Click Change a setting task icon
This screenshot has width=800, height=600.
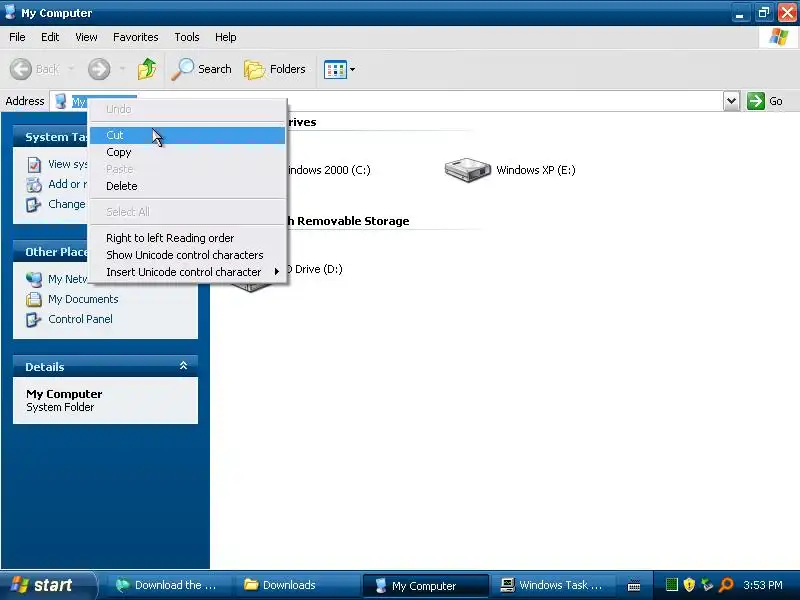34,205
